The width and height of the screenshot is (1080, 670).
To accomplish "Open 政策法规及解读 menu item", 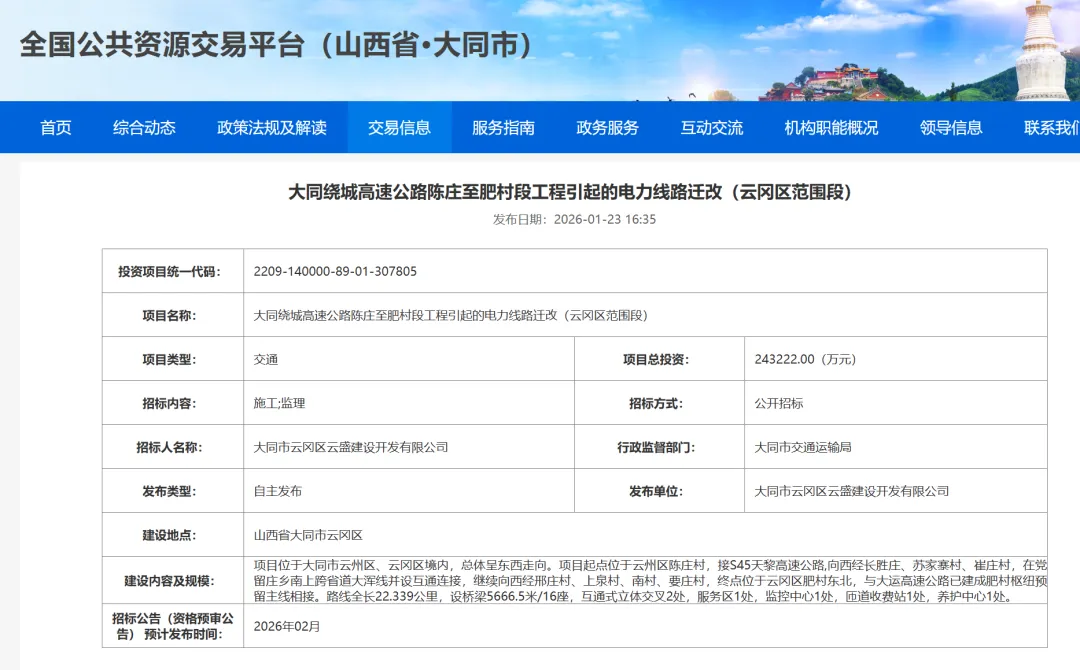I will point(271,127).
